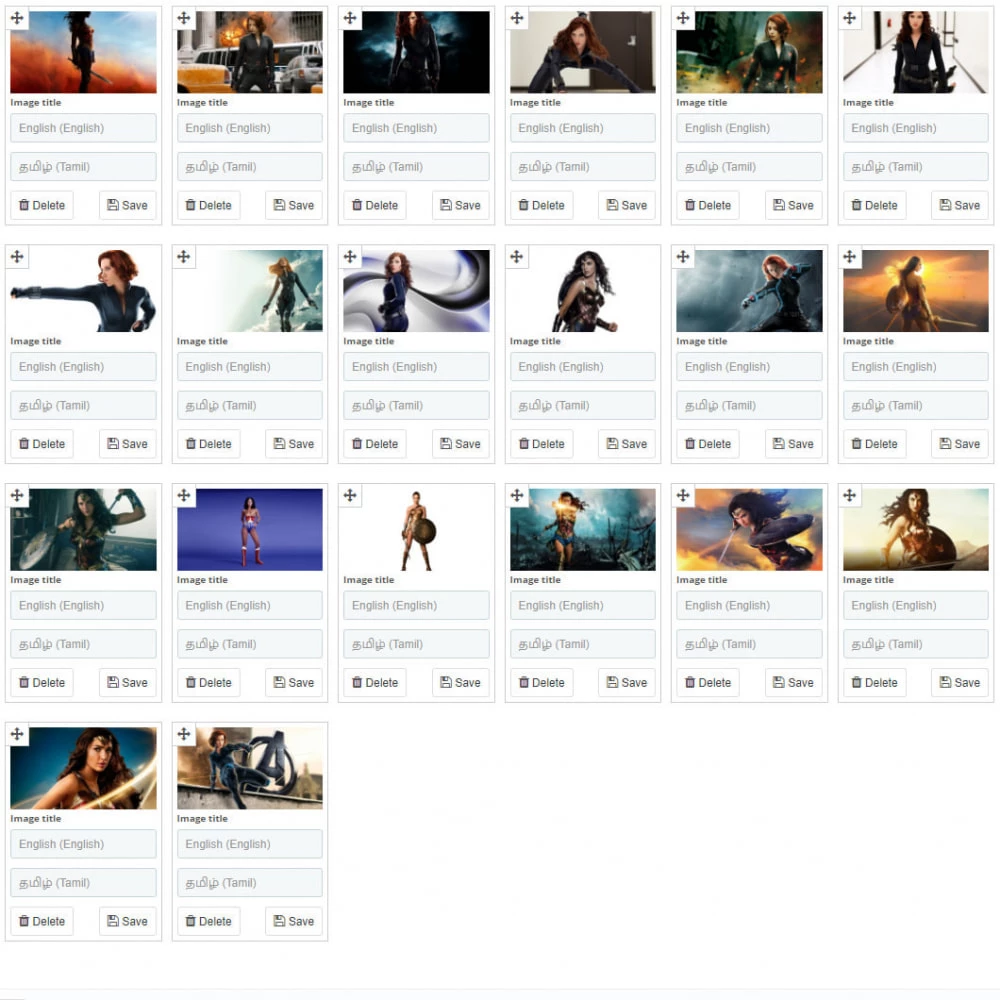
Task: Delete the stormy grey Black Widow image
Action: 708,444
